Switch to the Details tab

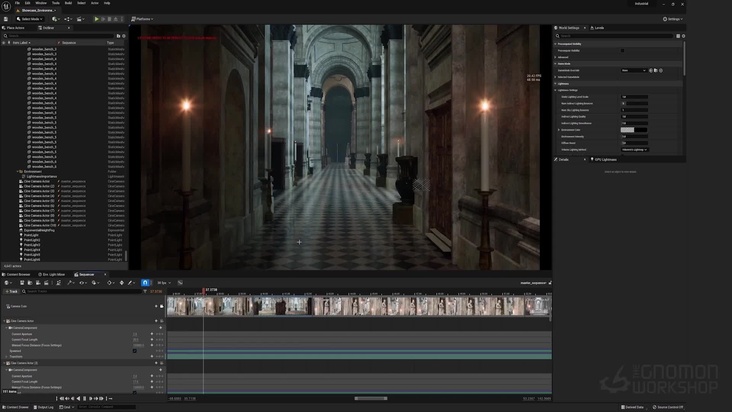563,160
